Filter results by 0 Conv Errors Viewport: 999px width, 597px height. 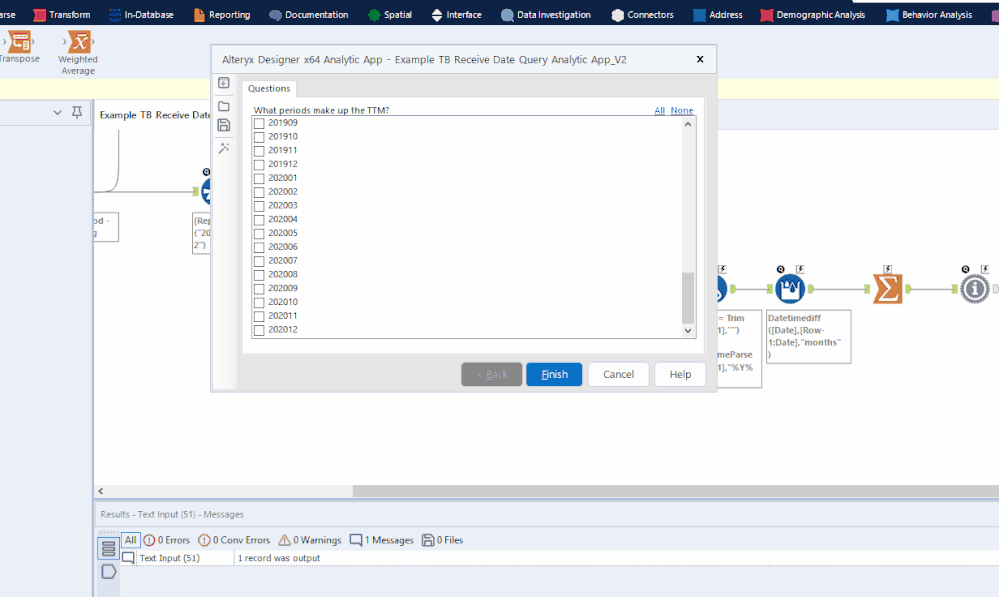[x=234, y=540]
